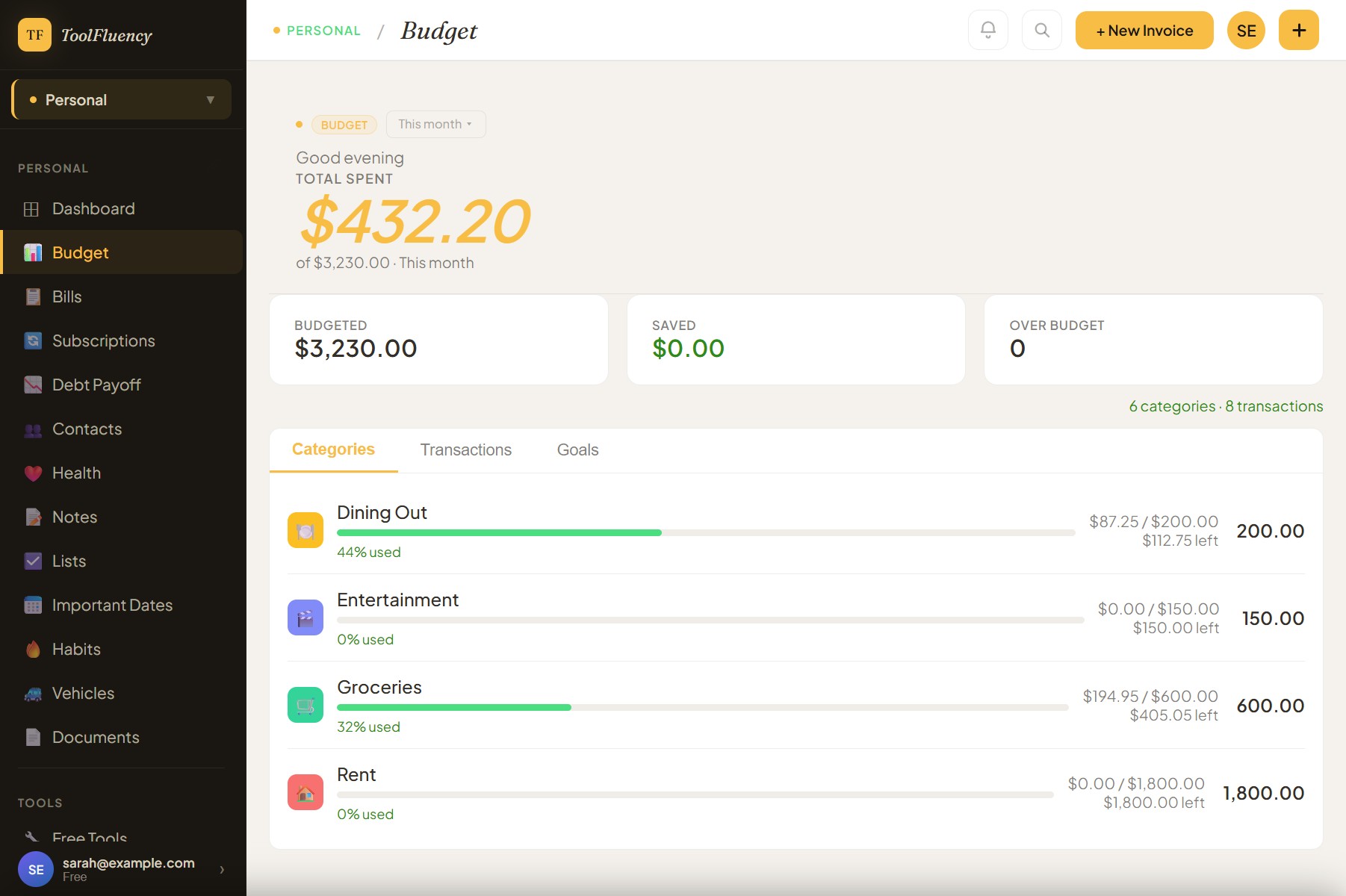Click the Groceries cart icon
This screenshot has height=896, width=1346.
tap(306, 705)
